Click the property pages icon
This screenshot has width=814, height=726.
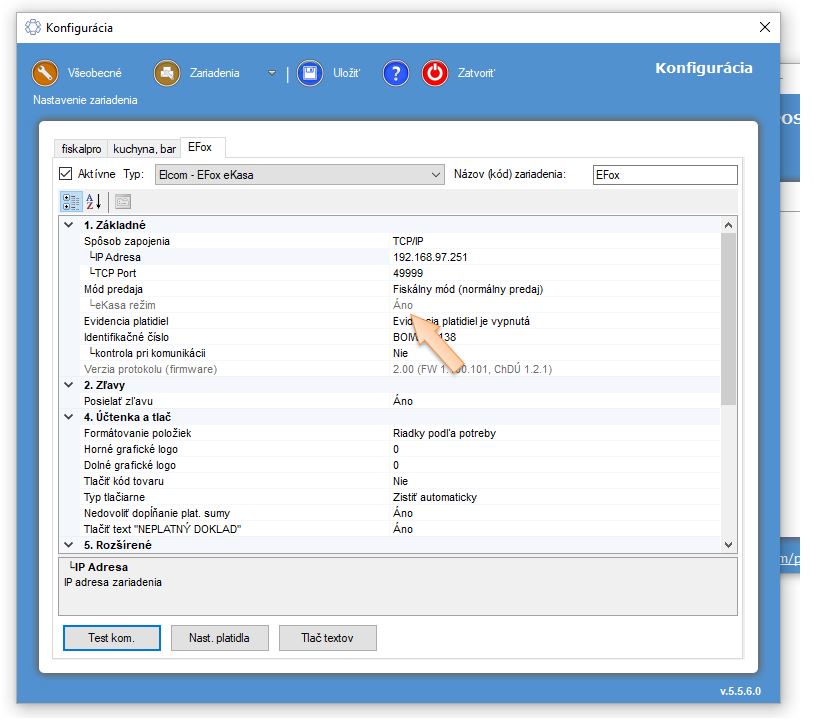pyautogui.click(x=122, y=201)
